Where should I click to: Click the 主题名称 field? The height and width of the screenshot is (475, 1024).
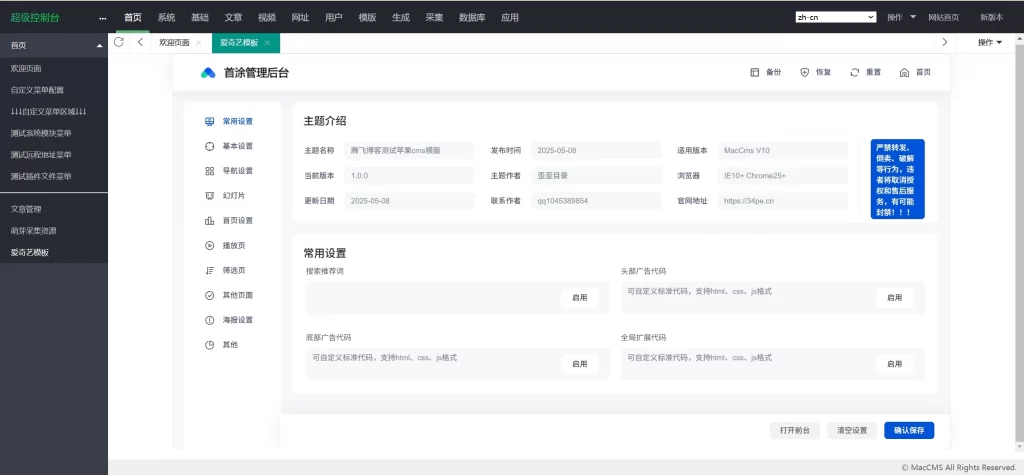tap(409, 150)
